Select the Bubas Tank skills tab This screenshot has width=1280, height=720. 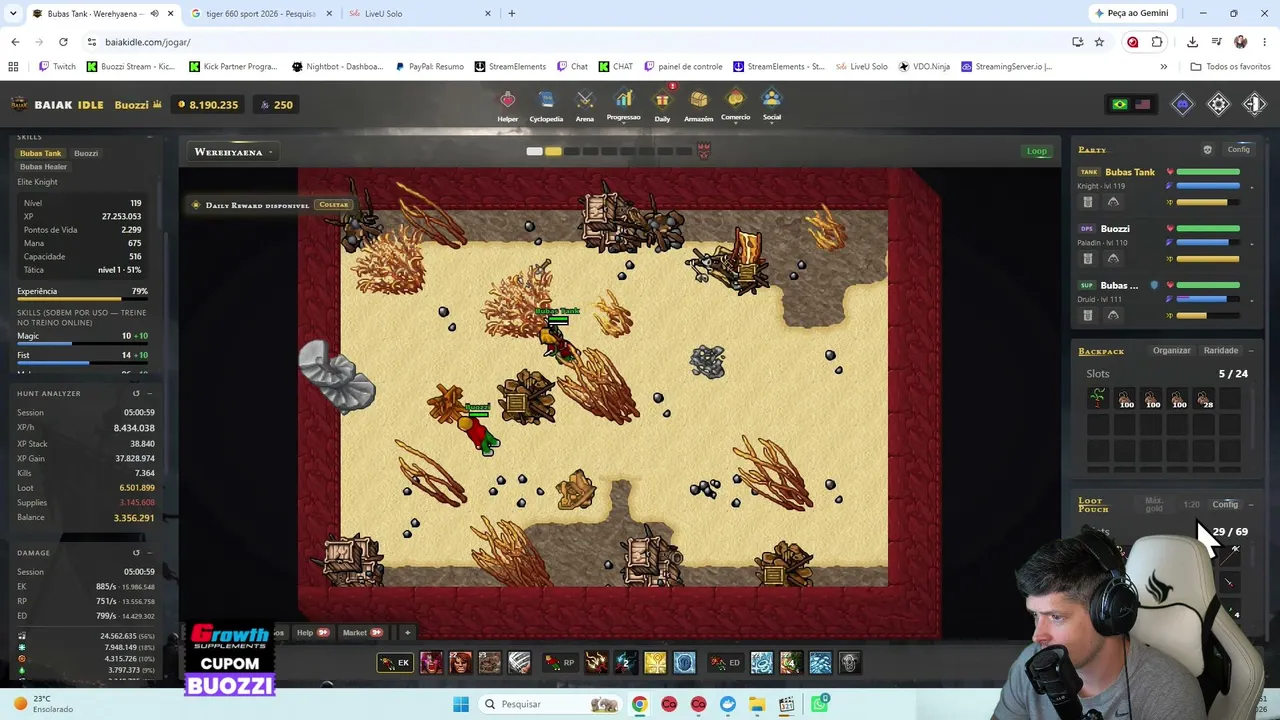(40, 153)
